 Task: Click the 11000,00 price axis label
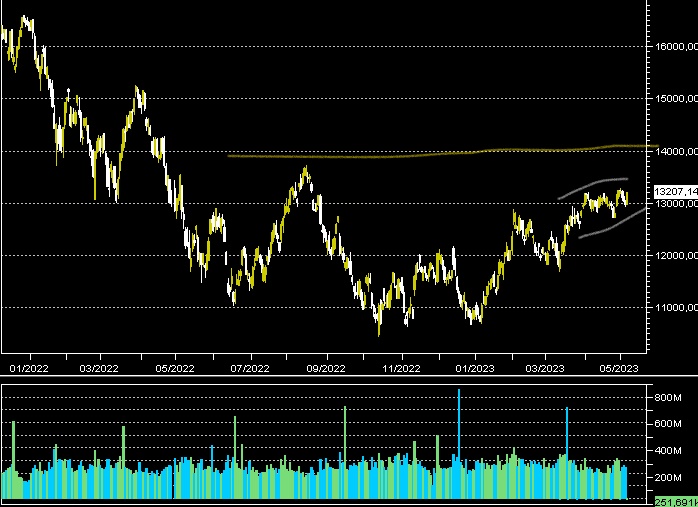(676, 308)
